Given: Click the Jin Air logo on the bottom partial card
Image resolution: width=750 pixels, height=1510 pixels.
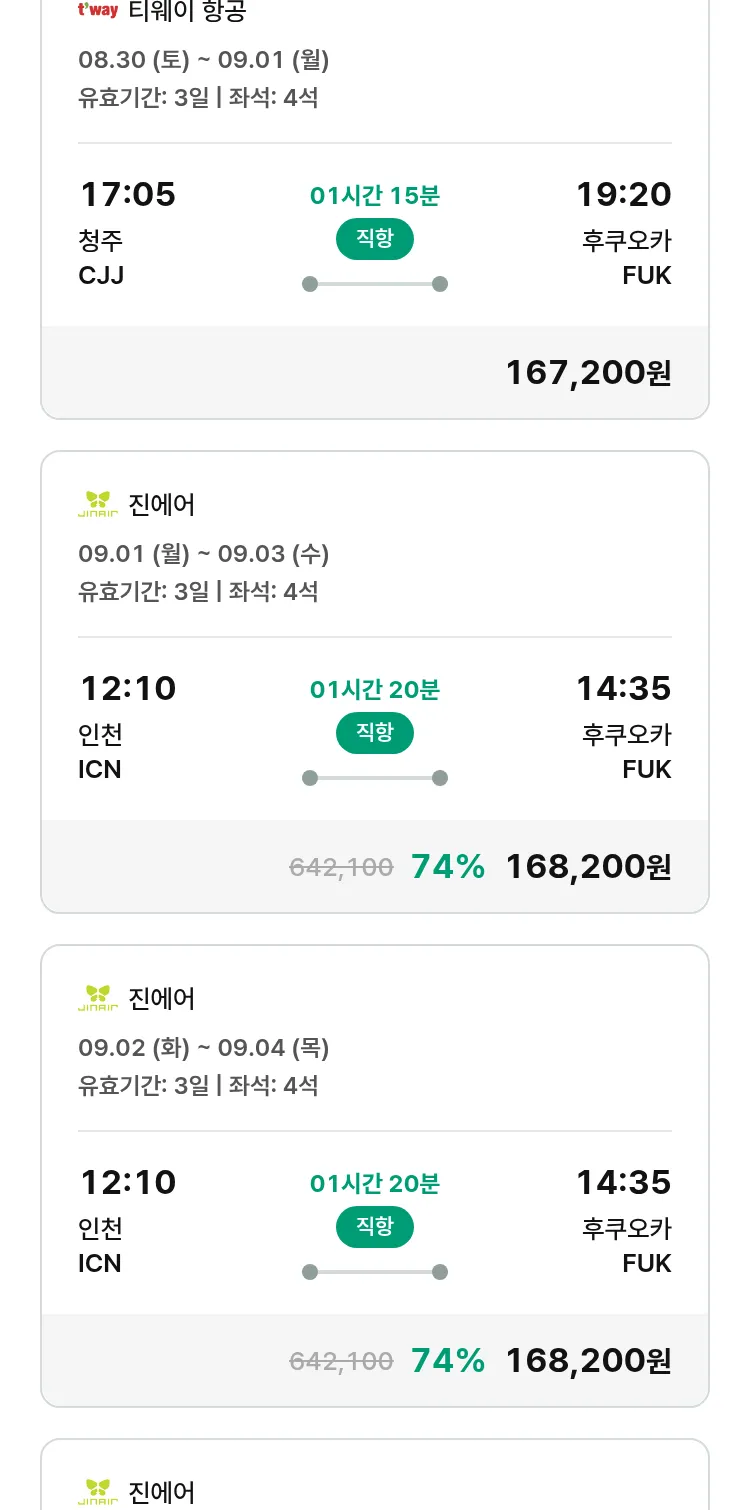Looking at the screenshot, I should (98, 1491).
